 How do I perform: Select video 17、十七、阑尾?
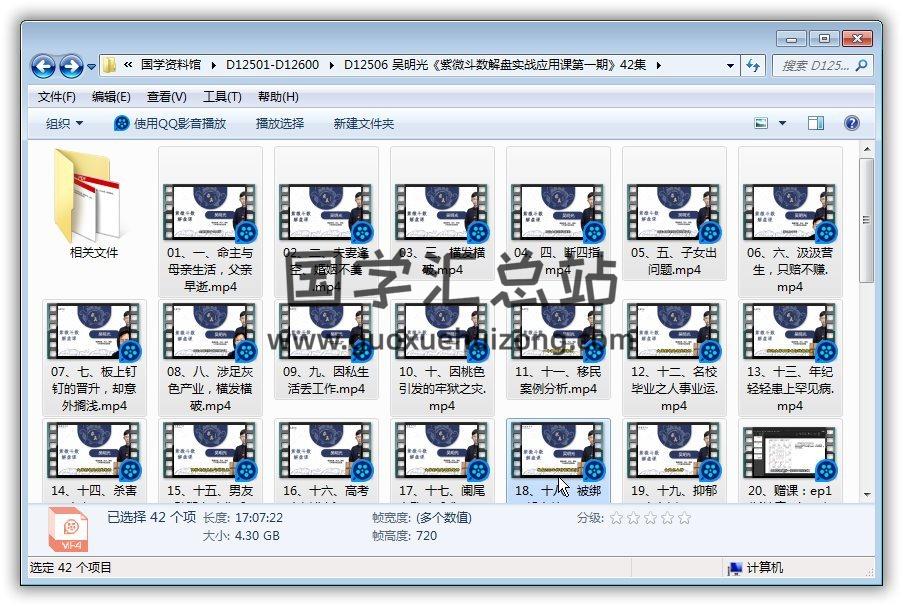pyautogui.click(x=442, y=460)
